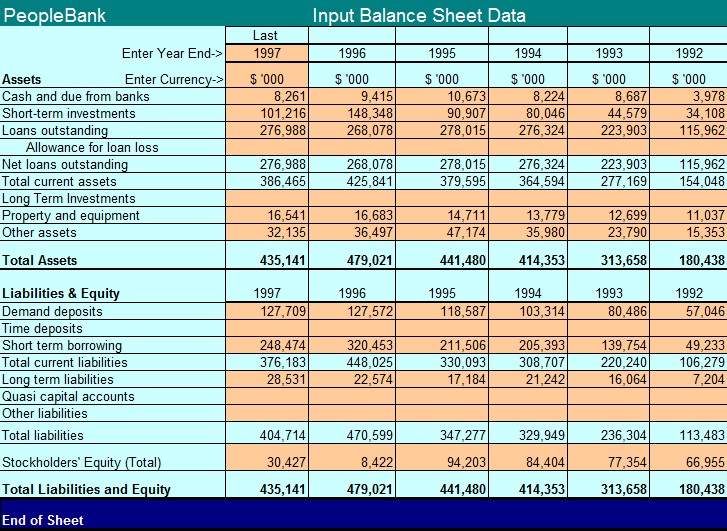Screen dimensions: 727x531
Task: Select 1996 Stockholders' Equity value 8,422
Action: pos(352,463)
